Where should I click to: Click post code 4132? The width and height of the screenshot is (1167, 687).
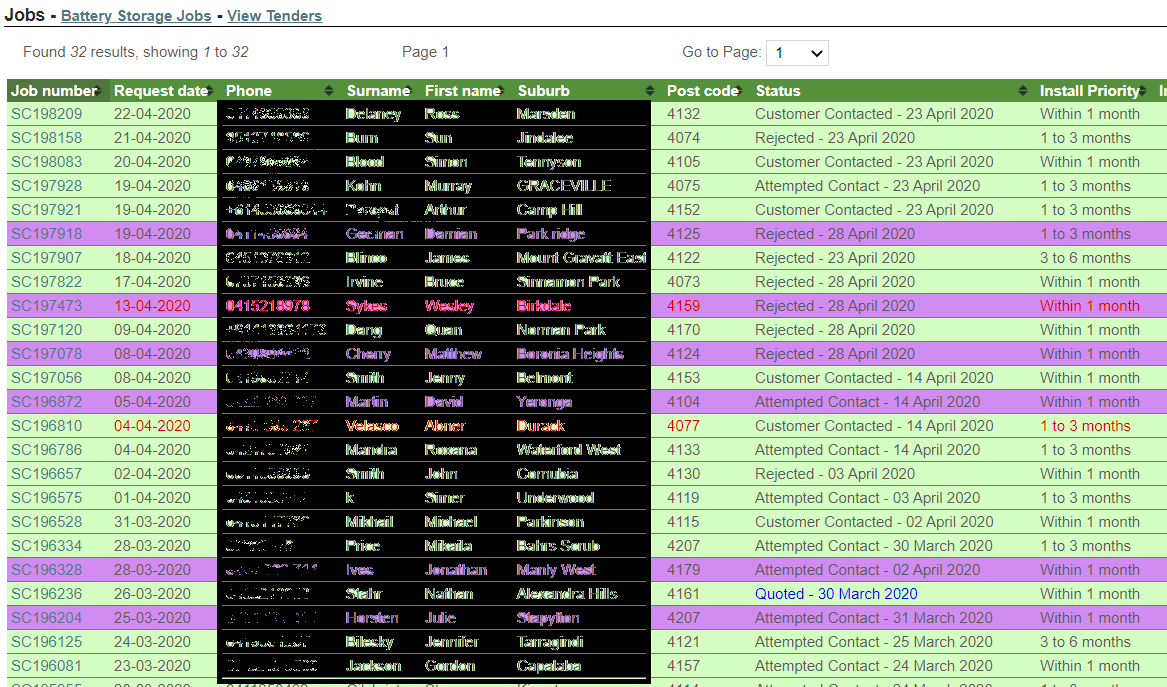[683, 114]
